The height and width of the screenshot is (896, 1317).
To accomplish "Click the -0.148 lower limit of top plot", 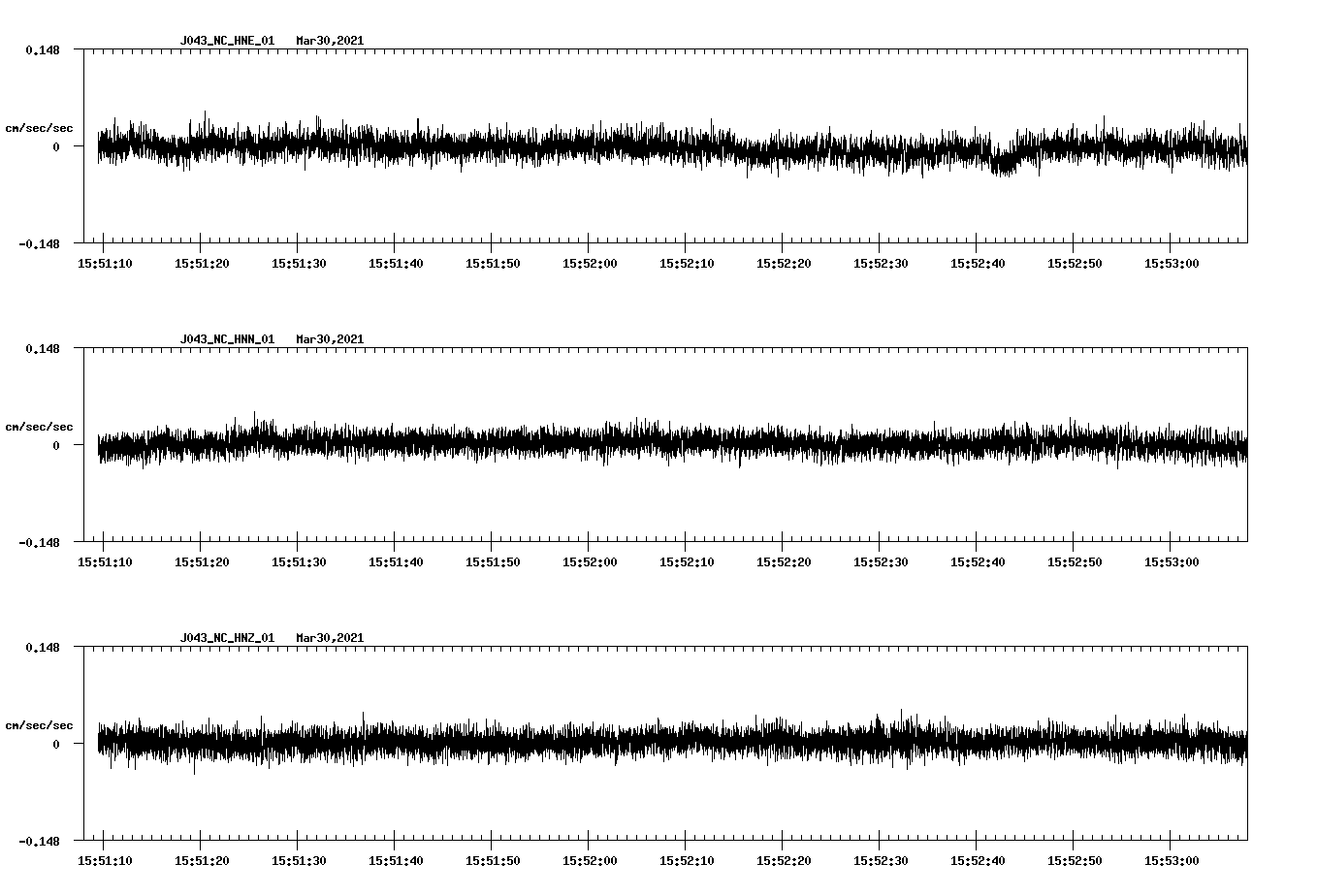I will tap(39, 244).
